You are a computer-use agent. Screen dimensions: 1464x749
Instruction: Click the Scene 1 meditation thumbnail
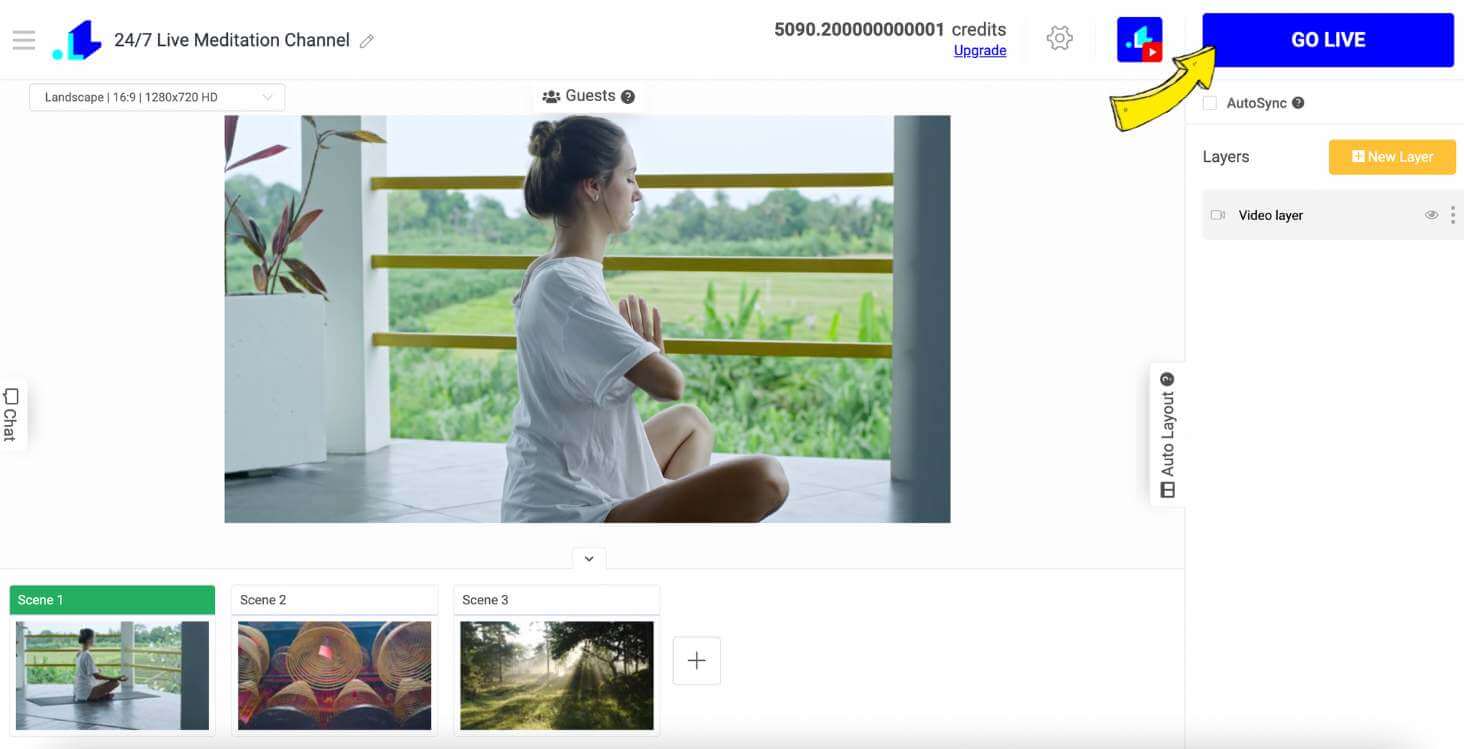[x=112, y=676]
